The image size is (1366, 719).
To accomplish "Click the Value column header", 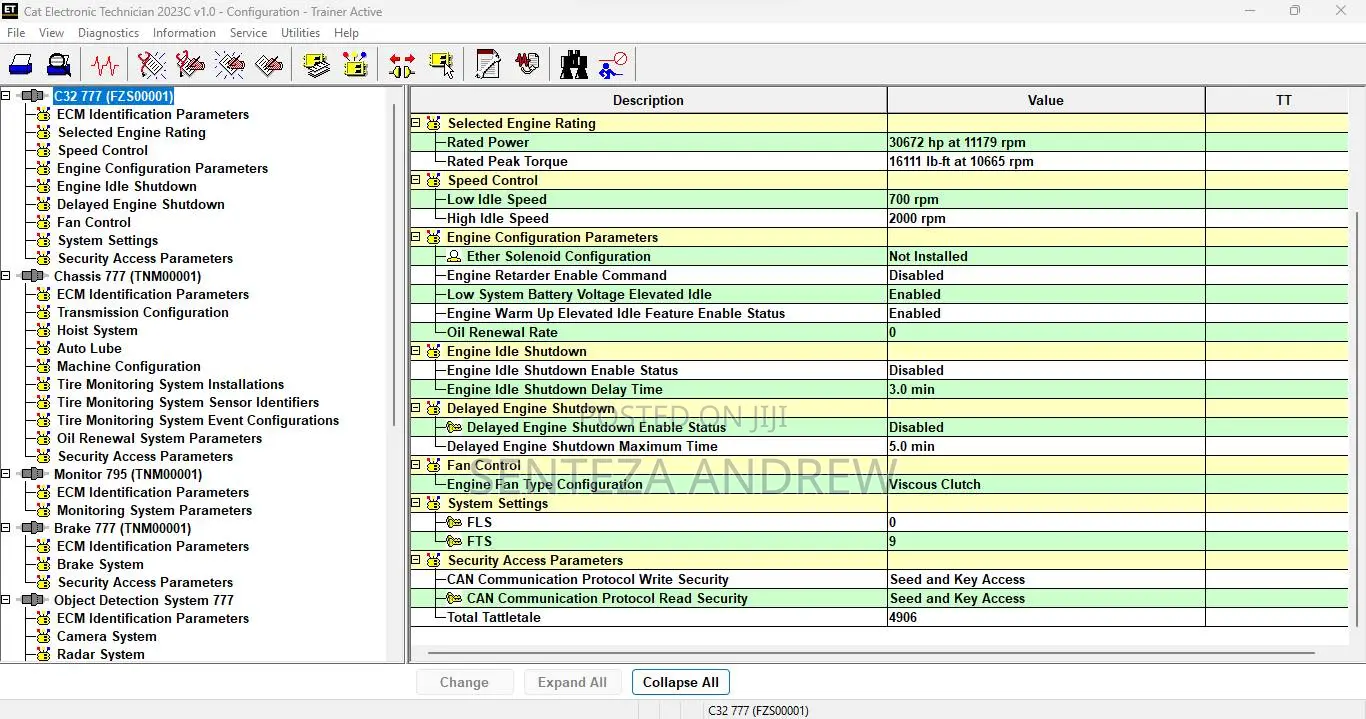I will click(x=1045, y=100).
